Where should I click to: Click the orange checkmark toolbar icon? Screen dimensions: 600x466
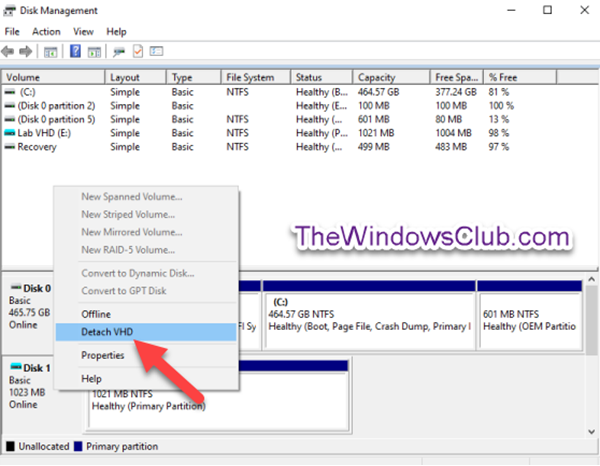pos(138,51)
